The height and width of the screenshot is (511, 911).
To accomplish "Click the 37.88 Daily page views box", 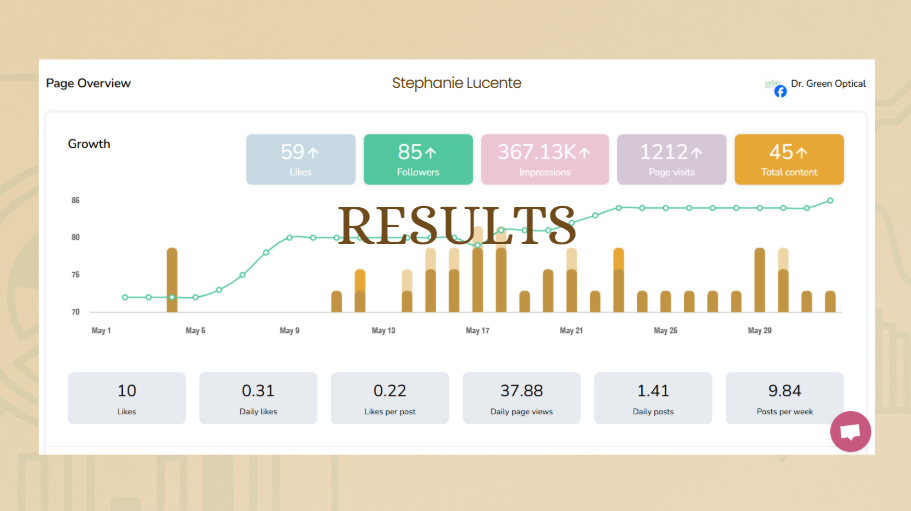I will (521, 398).
